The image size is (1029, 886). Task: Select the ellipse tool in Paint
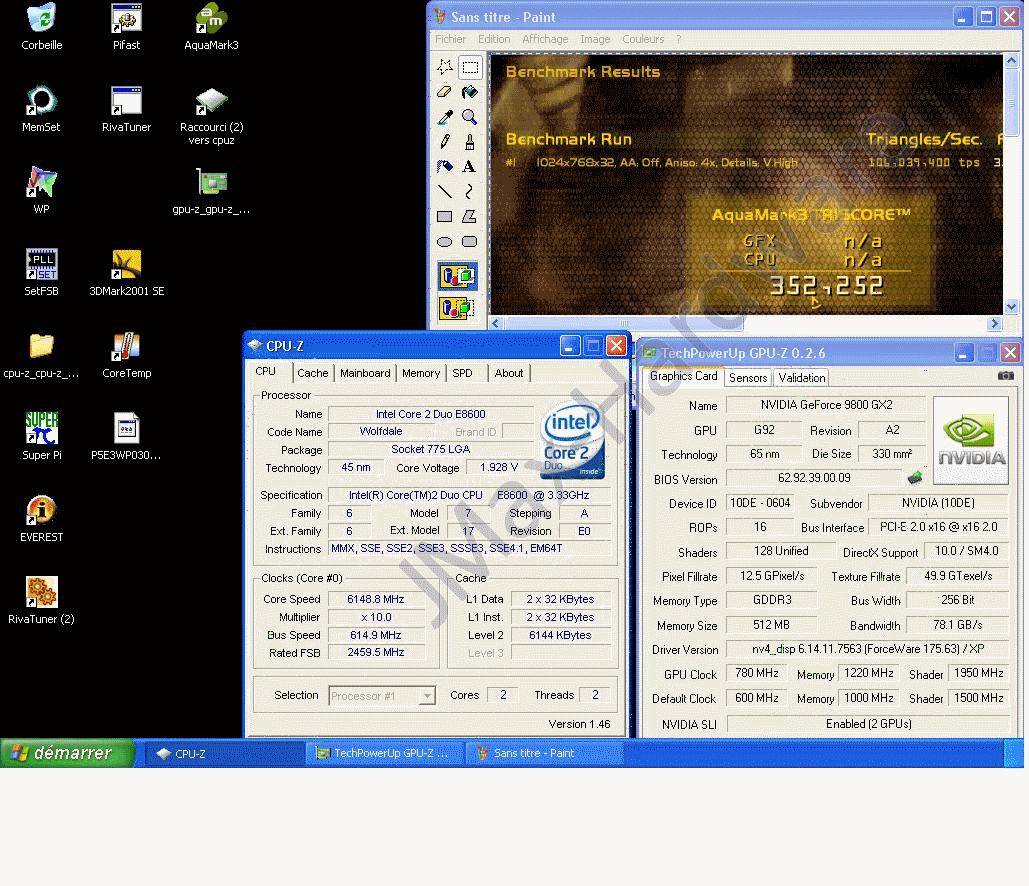point(445,242)
